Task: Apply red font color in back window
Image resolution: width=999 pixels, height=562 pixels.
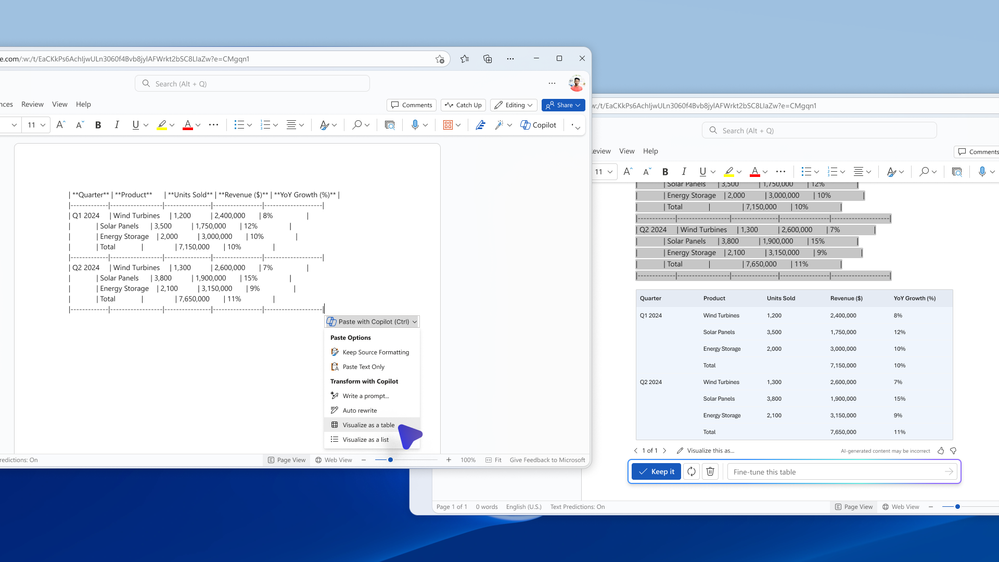Action: click(x=754, y=171)
